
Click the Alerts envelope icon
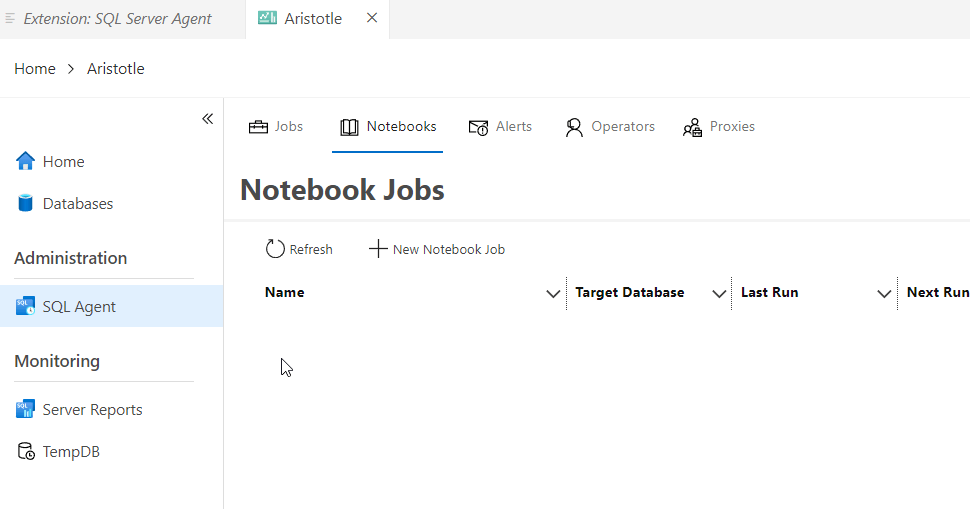point(478,127)
